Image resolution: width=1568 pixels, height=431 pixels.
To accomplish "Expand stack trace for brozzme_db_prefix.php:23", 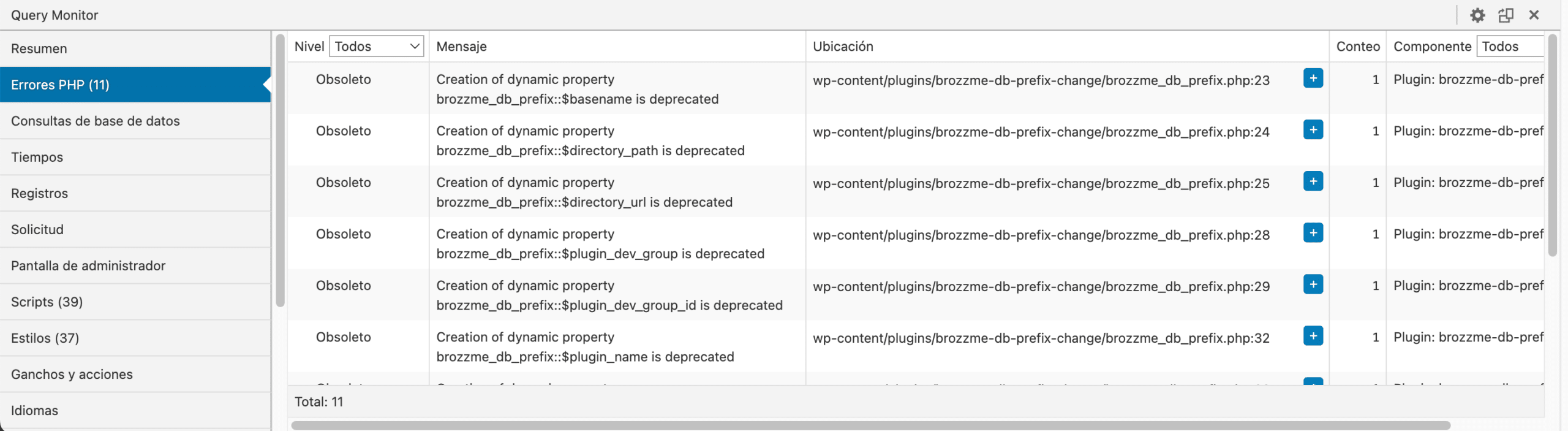I will (x=1313, y=78).
